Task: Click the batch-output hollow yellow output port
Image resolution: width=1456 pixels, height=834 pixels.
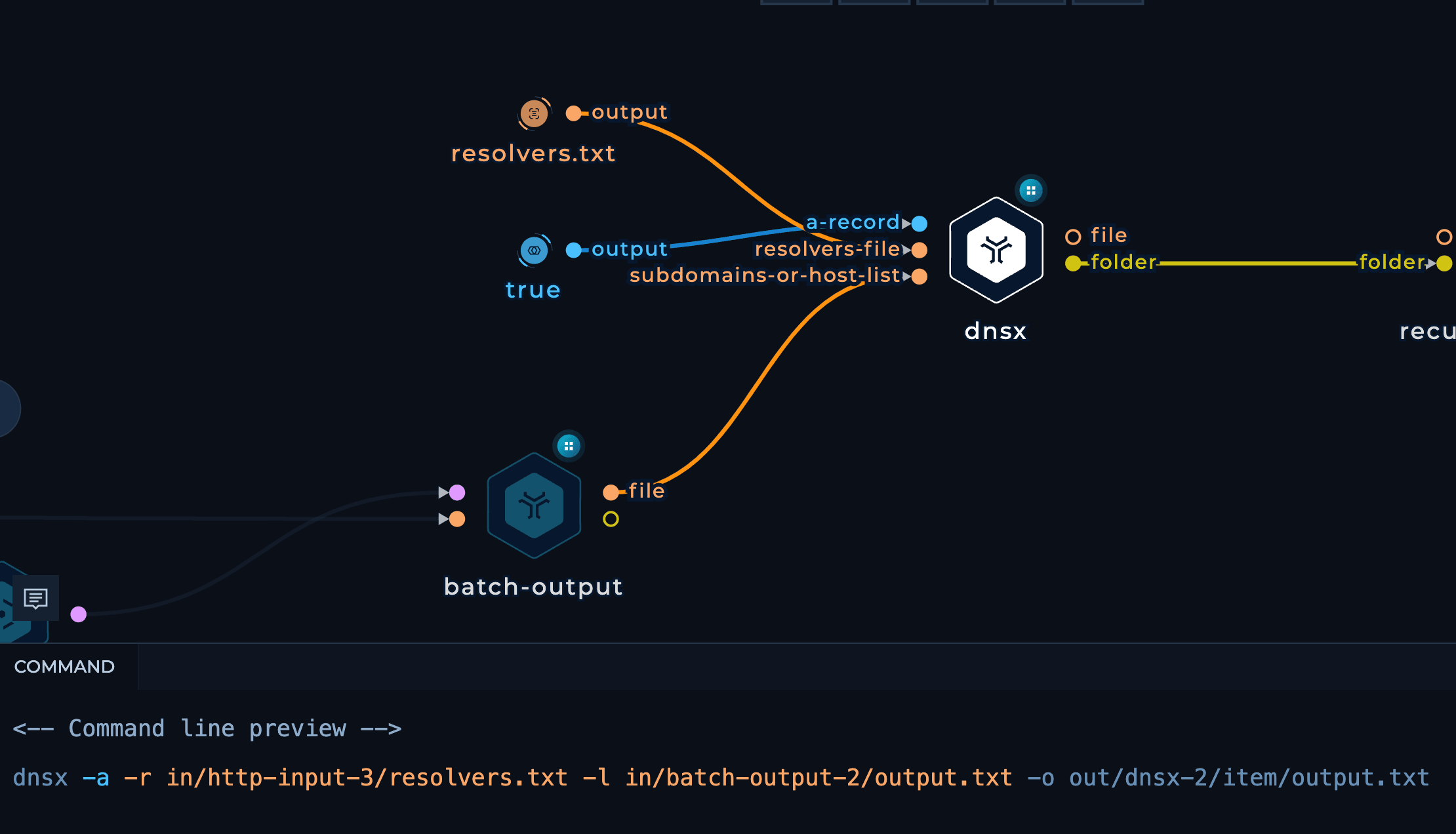Action: pos(611,519)
